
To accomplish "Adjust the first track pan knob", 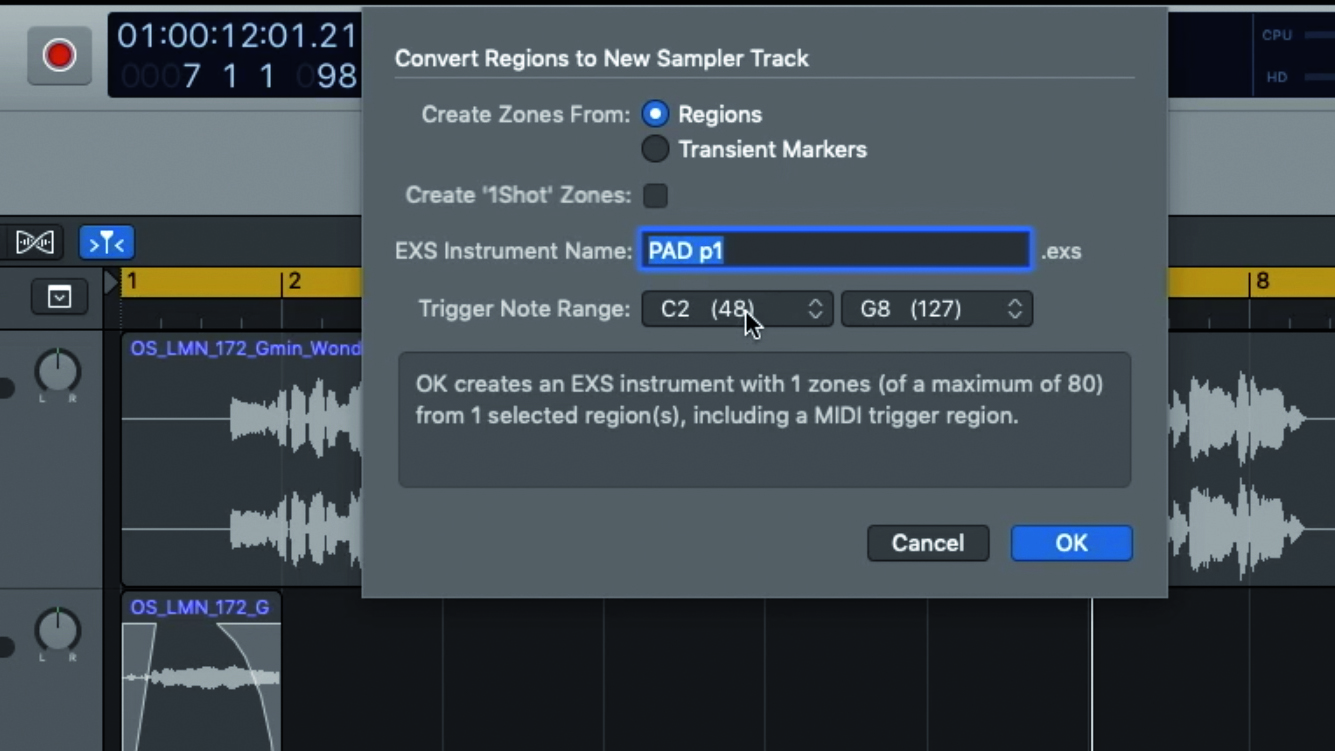I will pyautogui.click(x=57, y=372).
